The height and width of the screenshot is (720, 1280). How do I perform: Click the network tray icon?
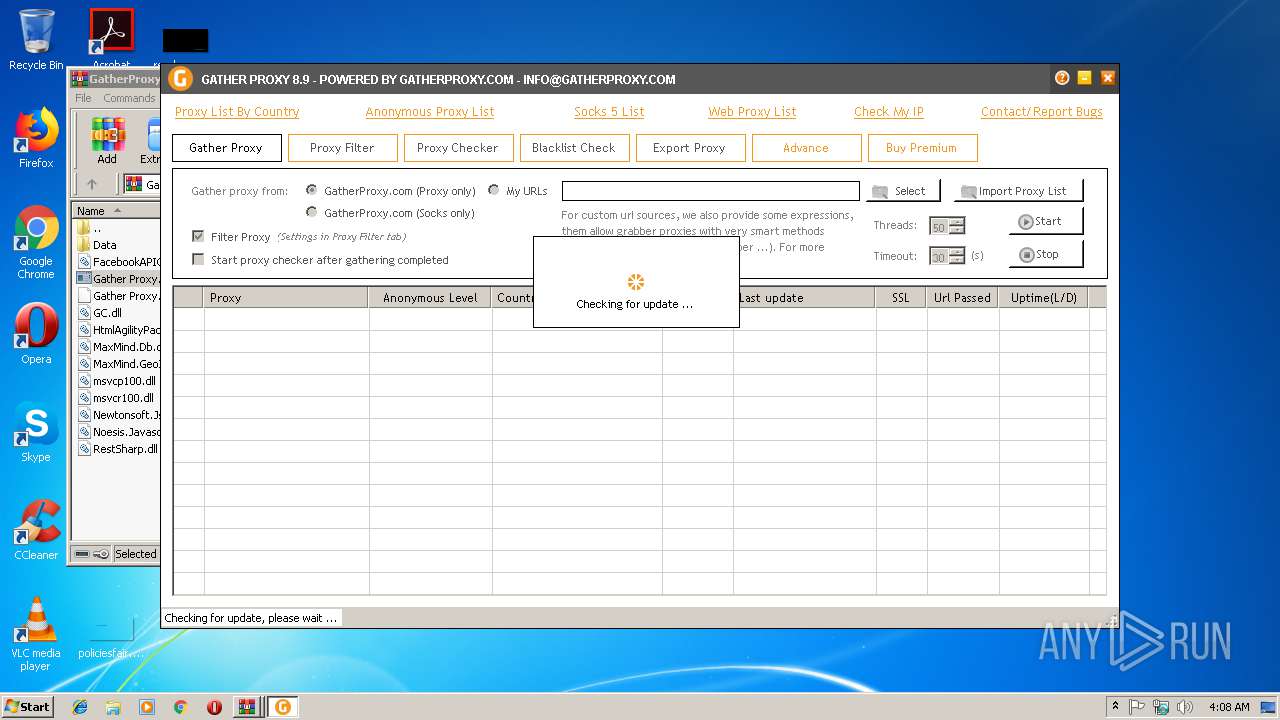click(1161, 707)
